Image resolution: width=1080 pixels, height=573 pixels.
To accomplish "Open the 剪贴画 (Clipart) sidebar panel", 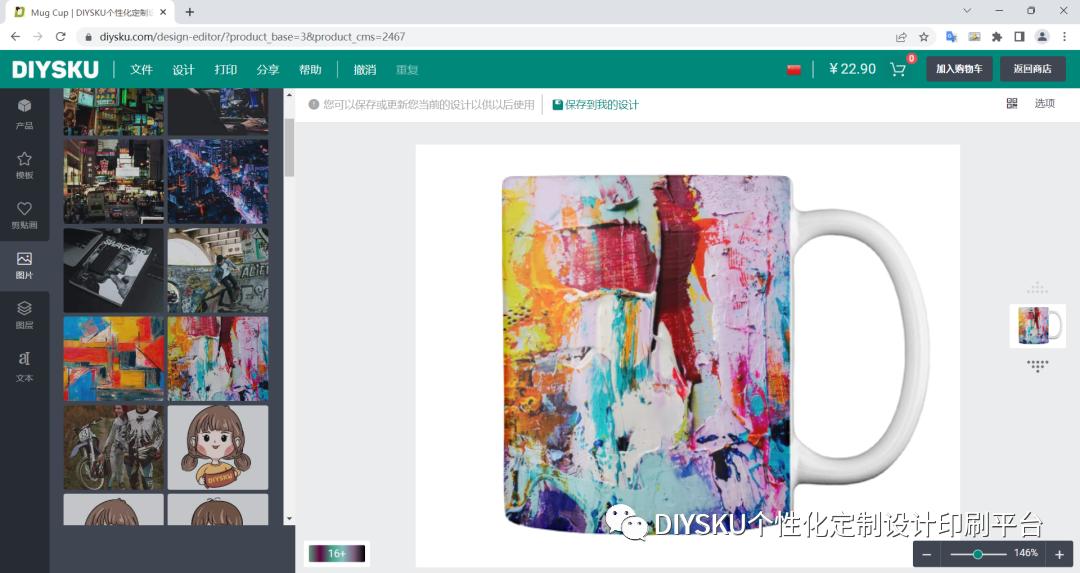I will point(24,215).
